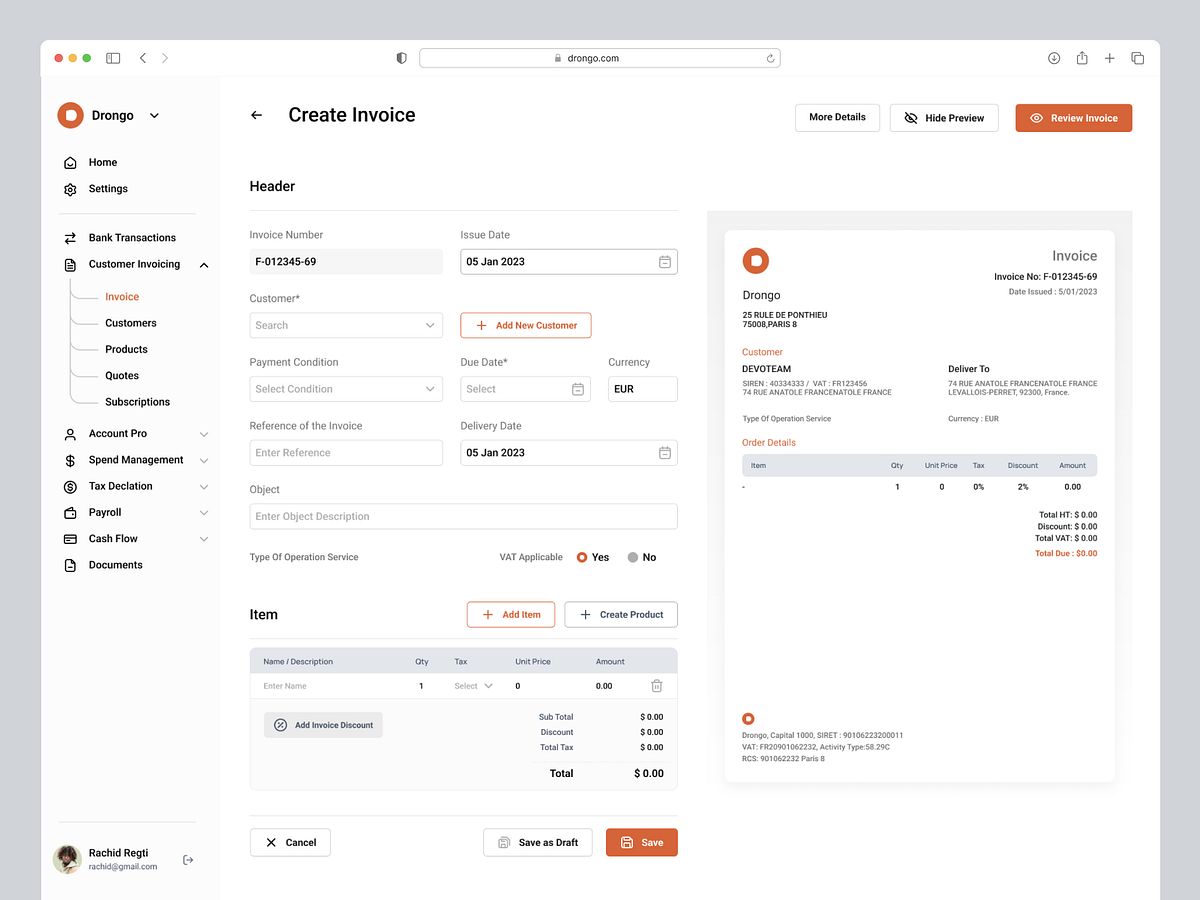Click the trash icon on the item row
This screenshot has width=1200, height=900.
click(657, 686)
